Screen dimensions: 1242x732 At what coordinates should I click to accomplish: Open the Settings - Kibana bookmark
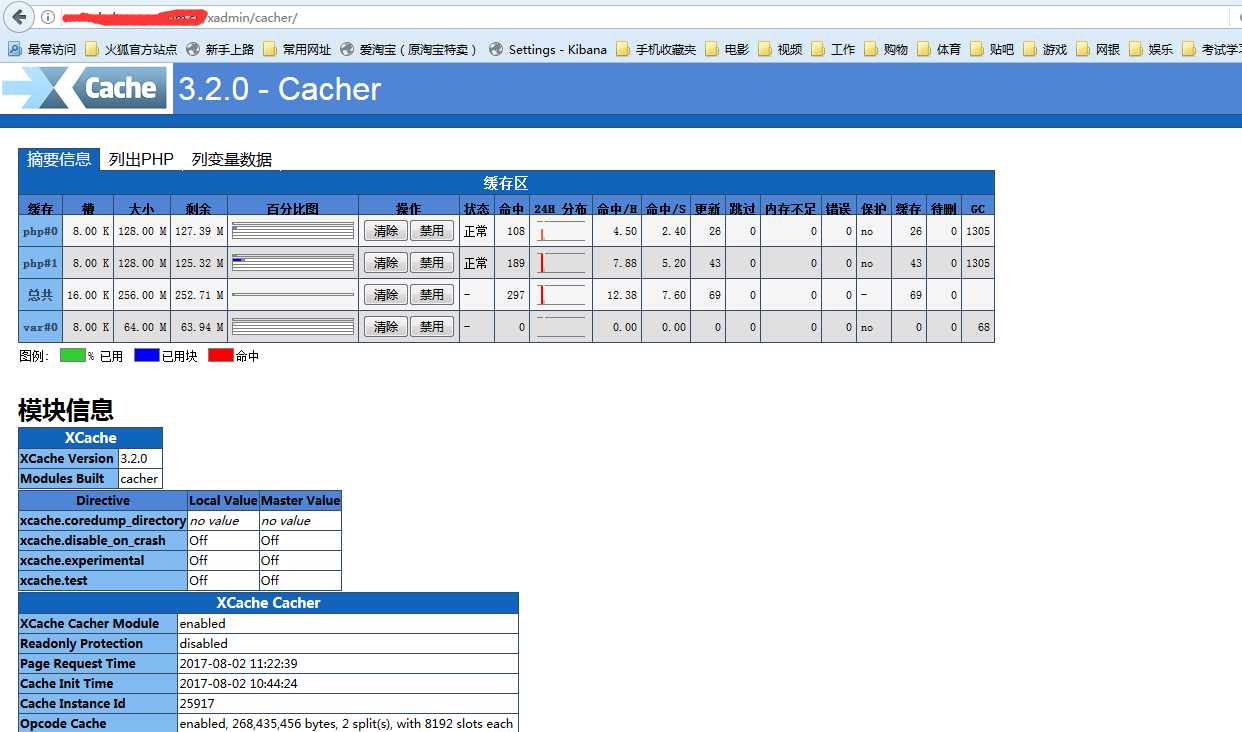[x=548, y=49]
